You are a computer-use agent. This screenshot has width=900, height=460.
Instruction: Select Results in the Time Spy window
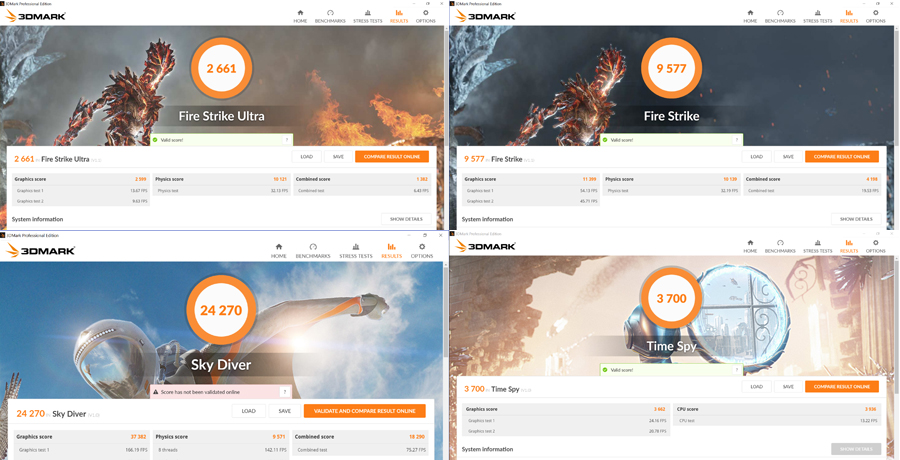coord(849,246)
